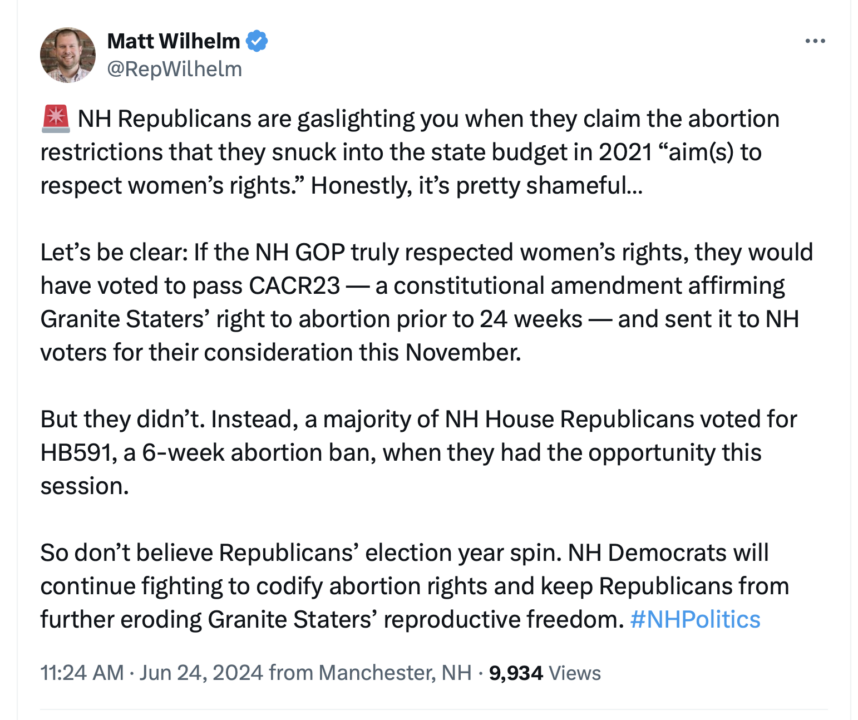Click the phrase '6-week abortion ban'
Screen dimensions: 858x720
click(231, 452)
